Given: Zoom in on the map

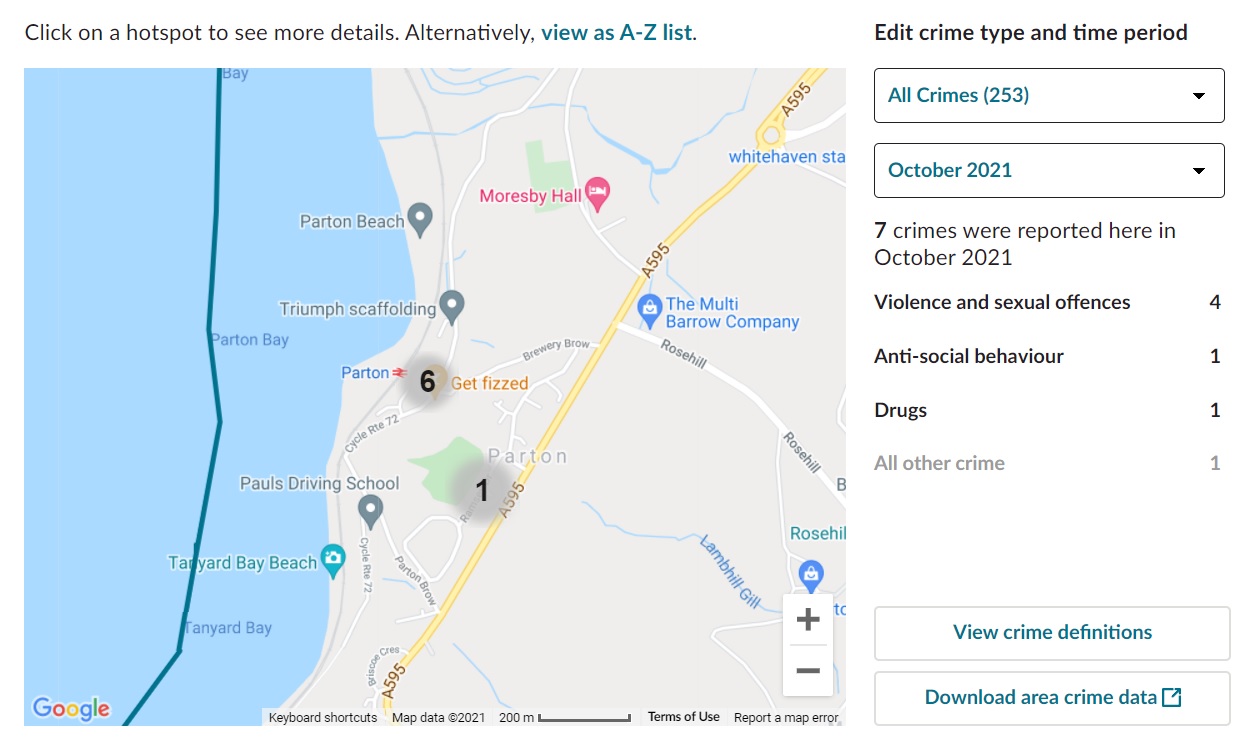Looking at the screenshot, I should 808,620.
